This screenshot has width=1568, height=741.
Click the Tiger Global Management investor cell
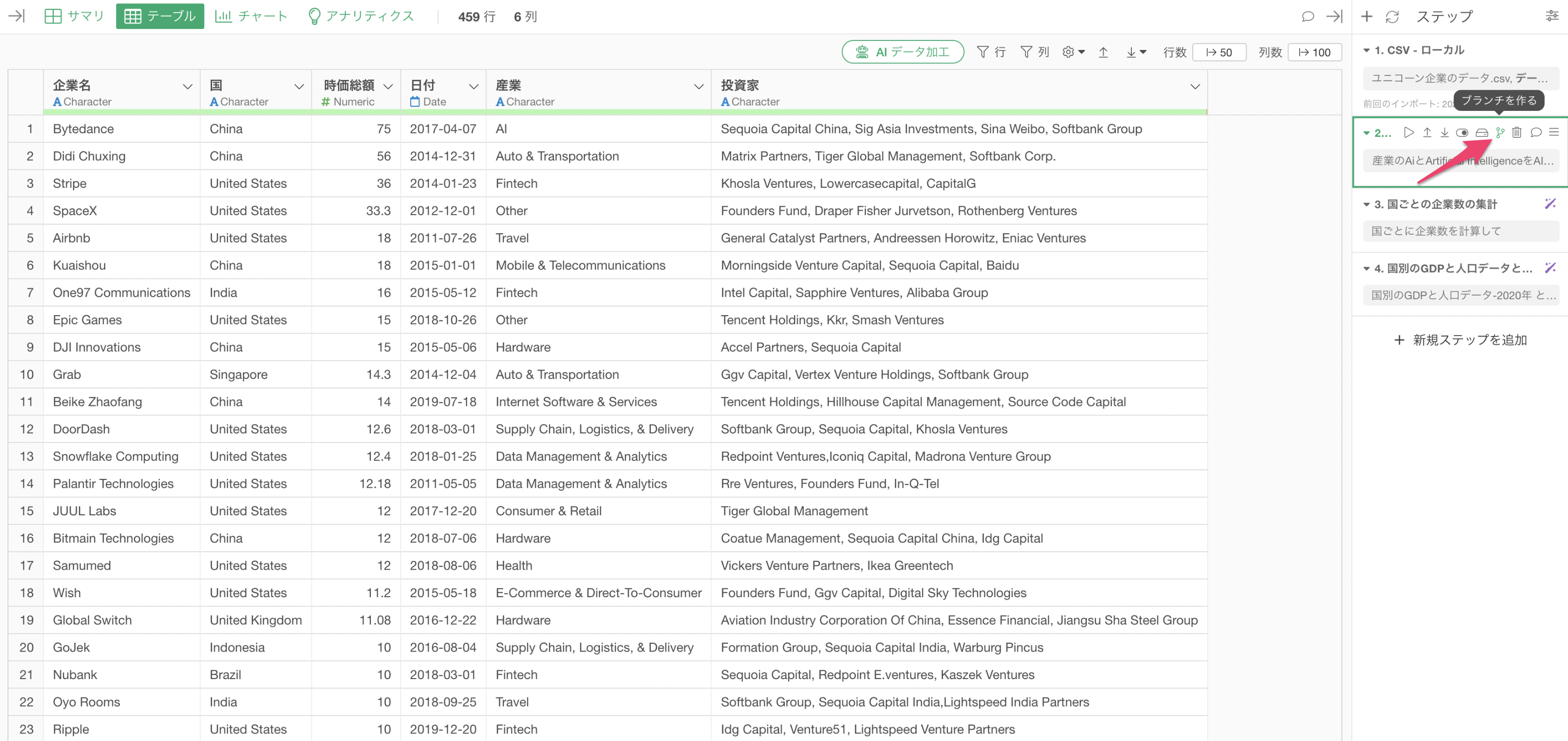pos(959,511)
